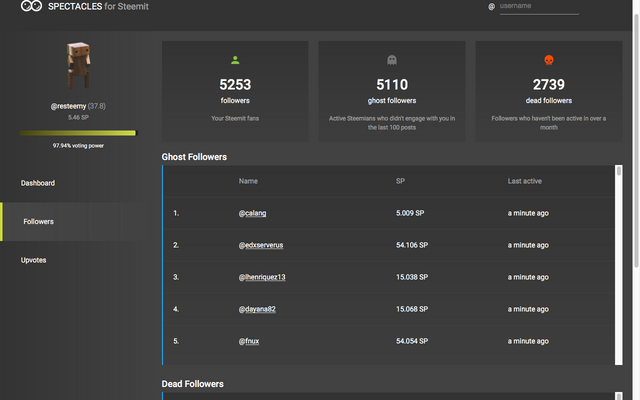This screenshot has height=400, width=640.
Task: Open the Dashboard menu item
Action: pos(38,183)
